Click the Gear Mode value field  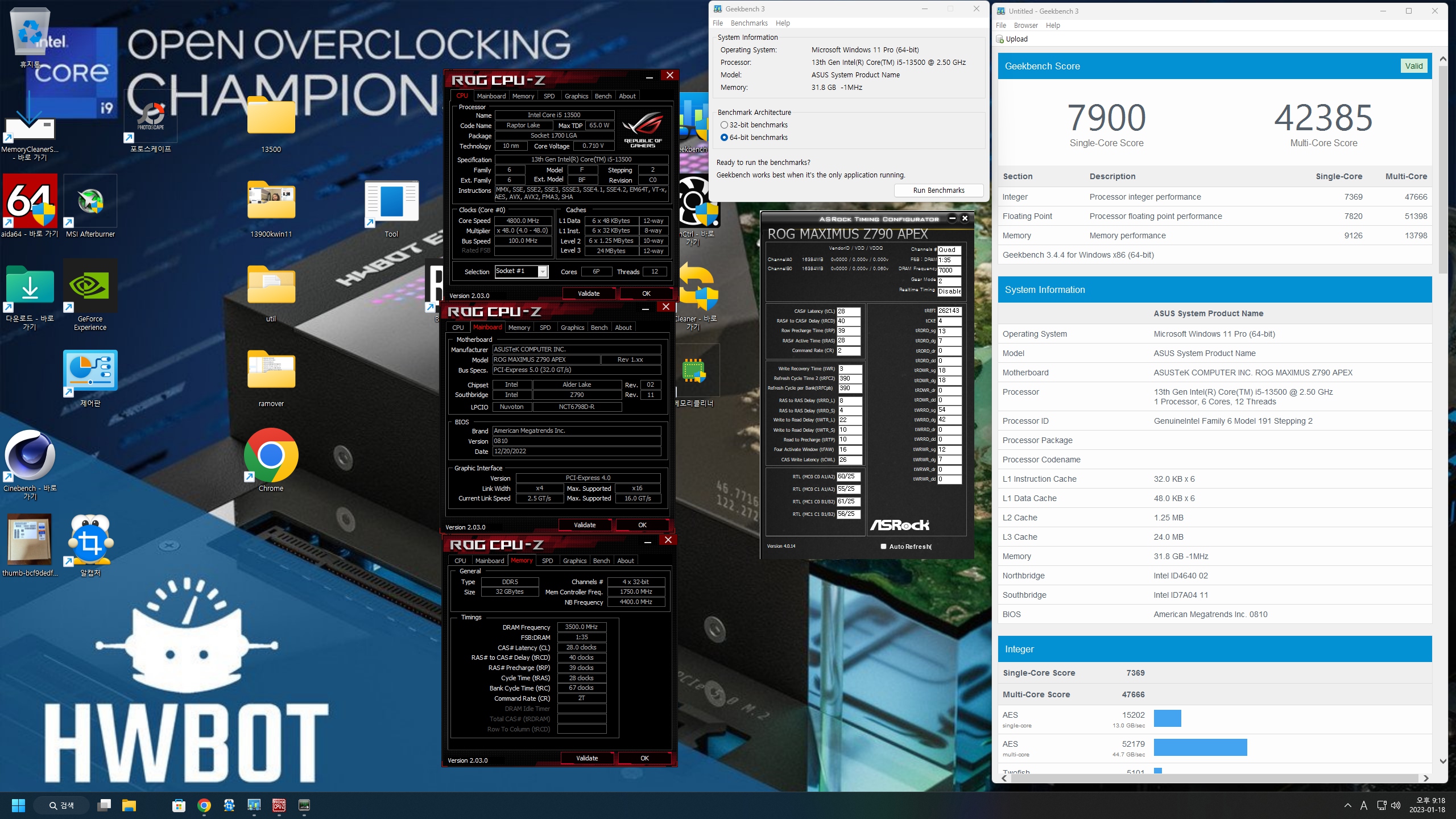point(949,281)
